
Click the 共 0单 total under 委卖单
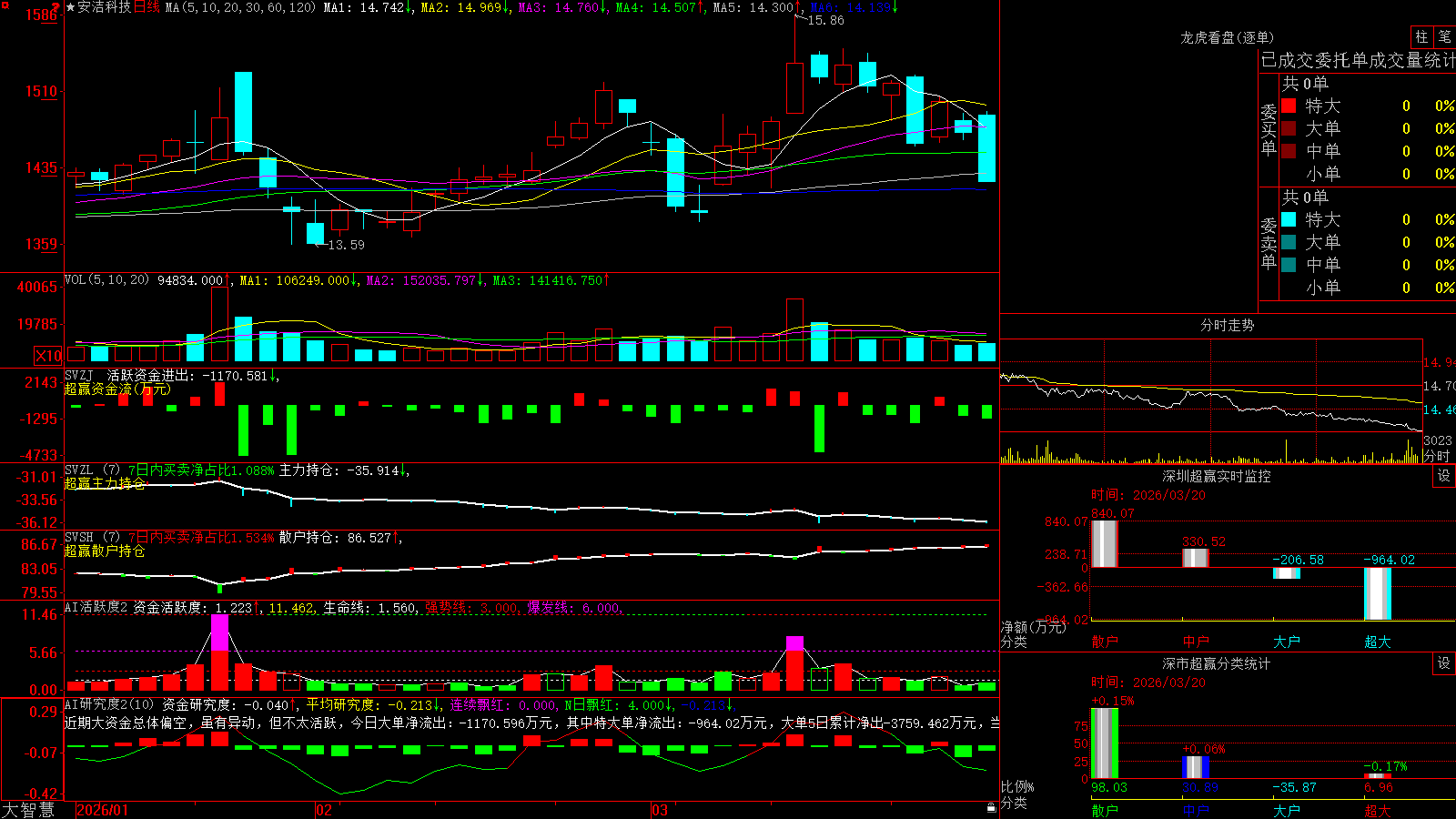point(1305,197)
